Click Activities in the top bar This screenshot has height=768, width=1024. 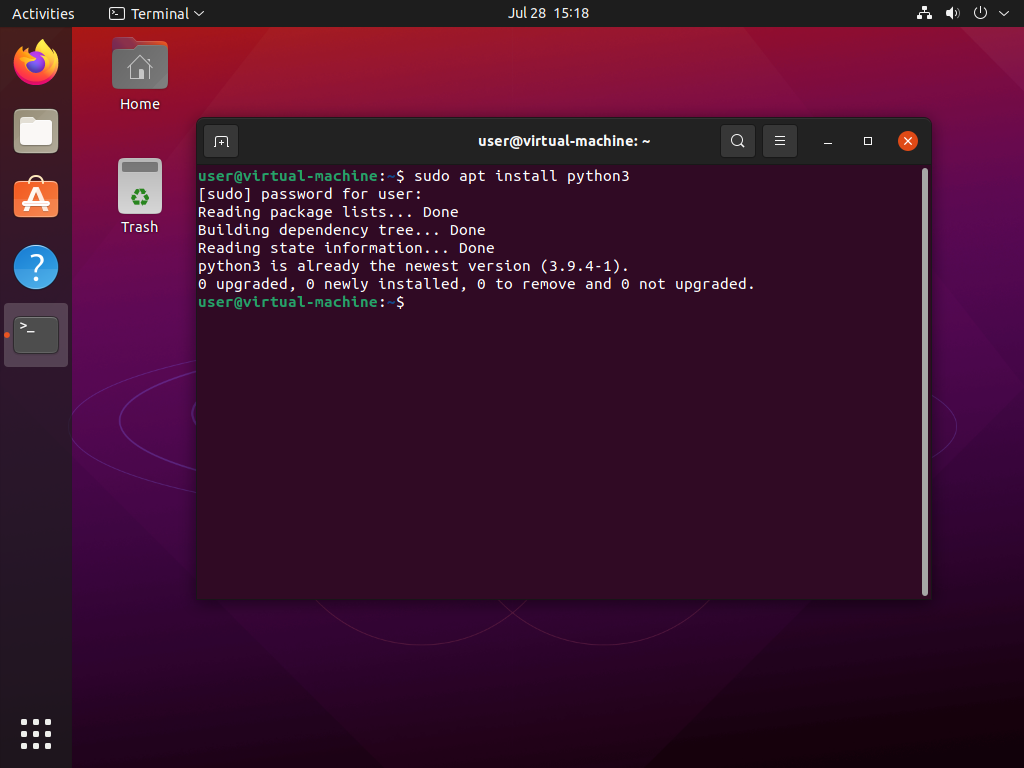(x=43, y=14)
